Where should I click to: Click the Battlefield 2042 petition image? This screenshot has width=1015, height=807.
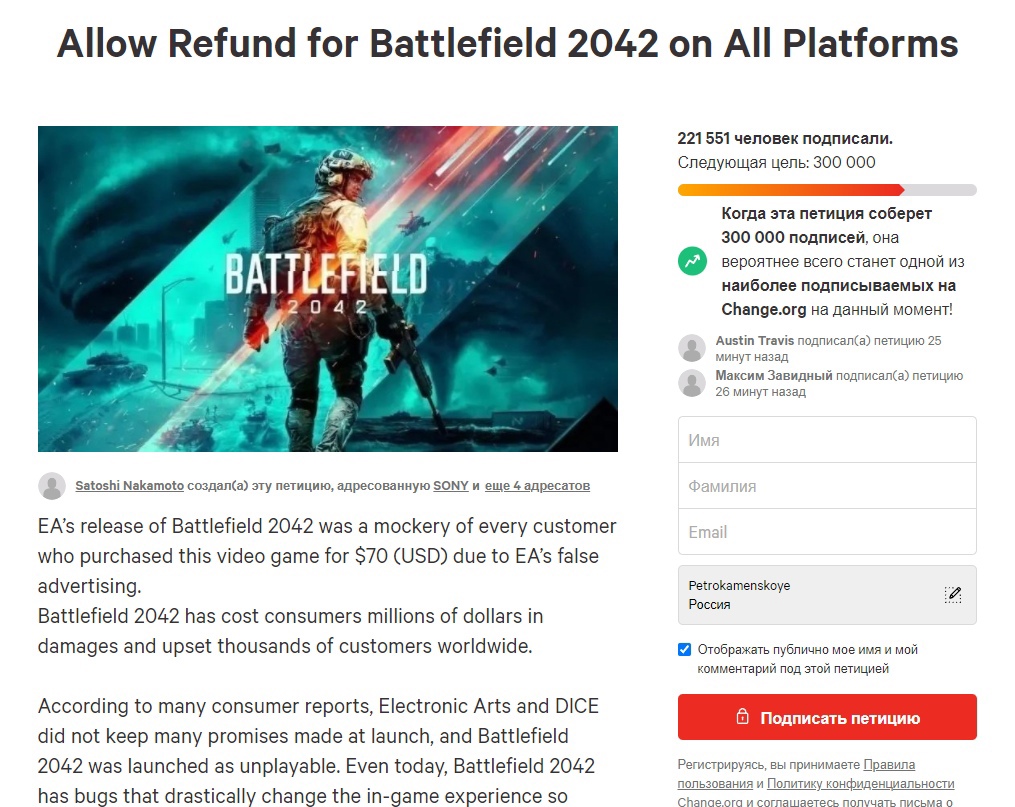(328, 289)
